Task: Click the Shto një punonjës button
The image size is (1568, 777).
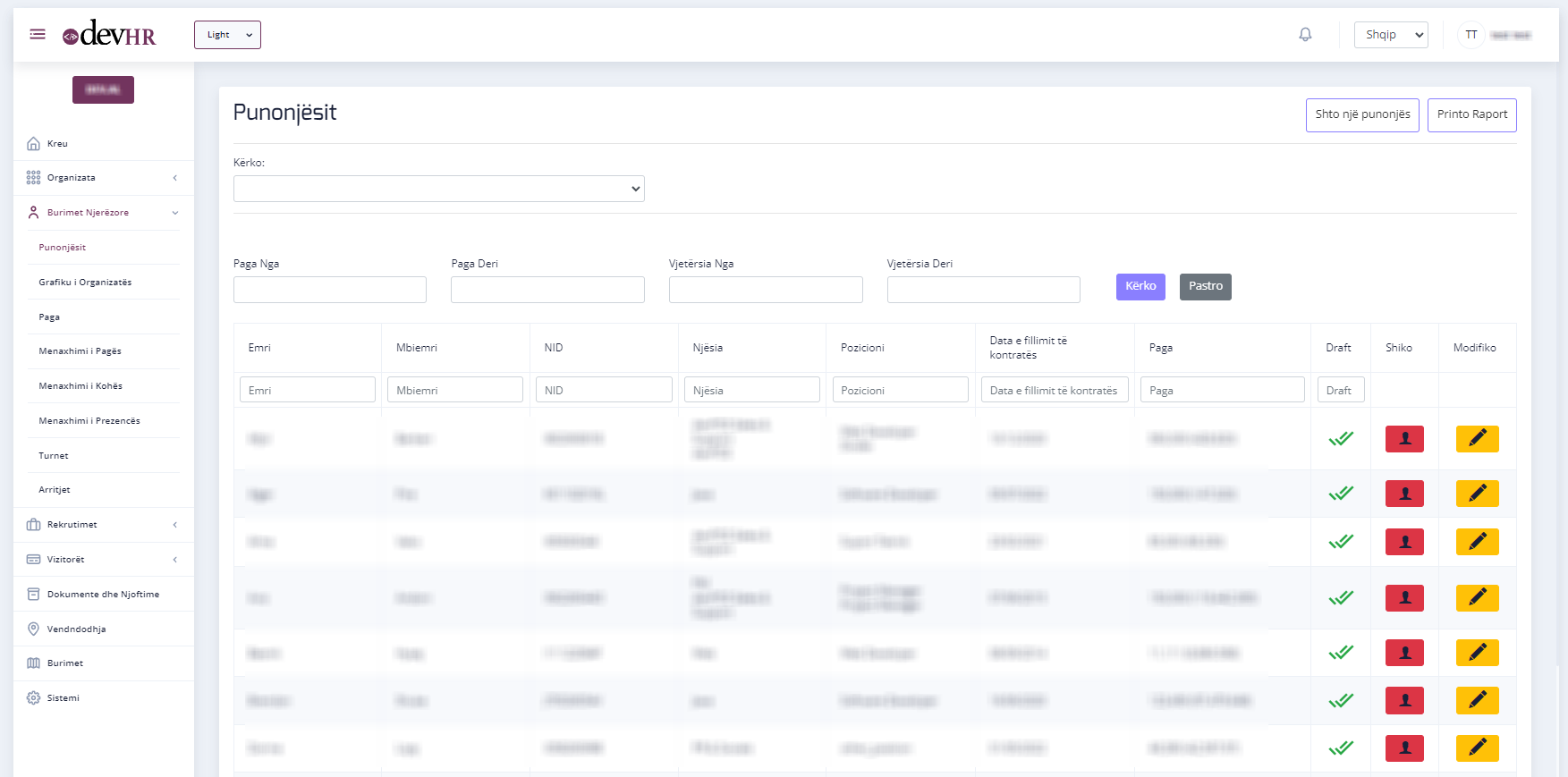Action: pos(1361,115)
